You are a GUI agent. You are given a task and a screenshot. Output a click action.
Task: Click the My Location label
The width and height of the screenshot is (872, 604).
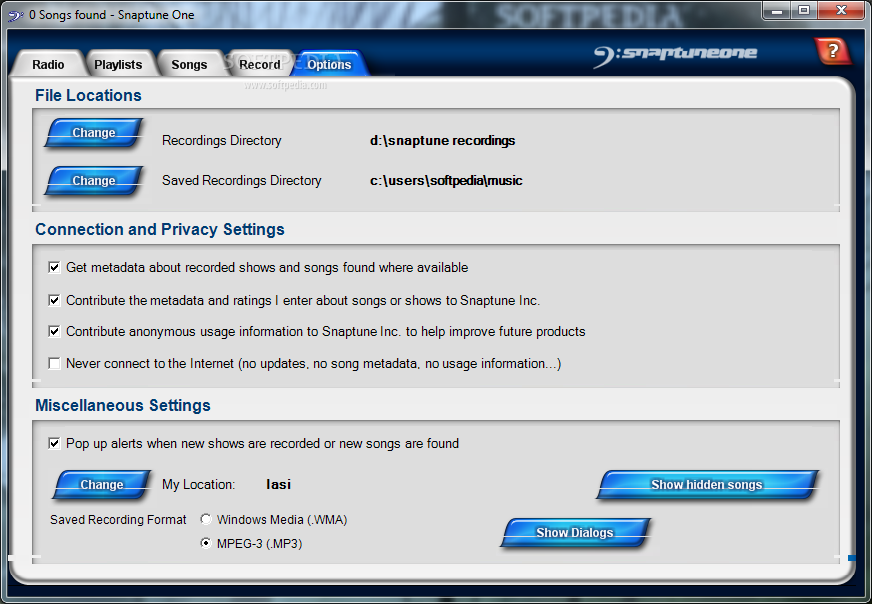click(199, 484)
